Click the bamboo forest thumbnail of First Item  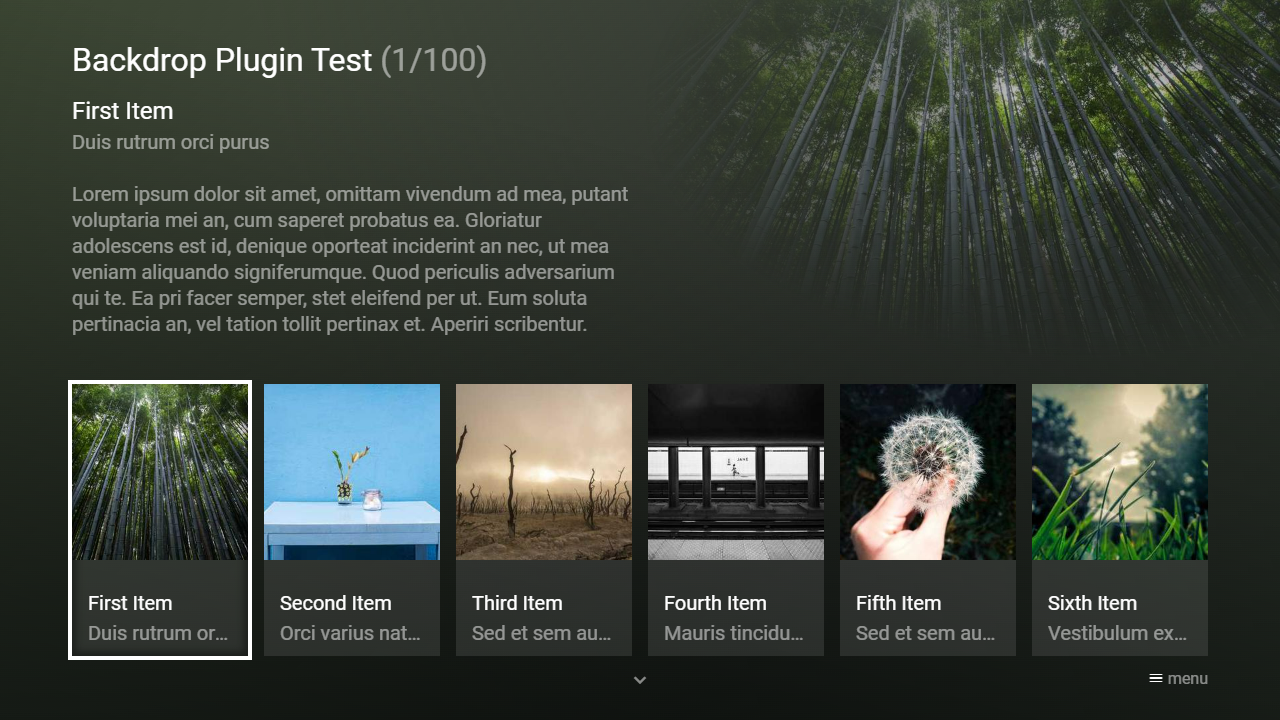pos(160,472)
